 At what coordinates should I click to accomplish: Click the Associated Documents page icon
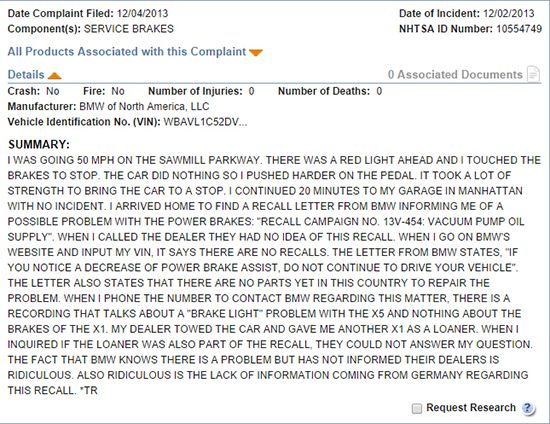point(534,74)
